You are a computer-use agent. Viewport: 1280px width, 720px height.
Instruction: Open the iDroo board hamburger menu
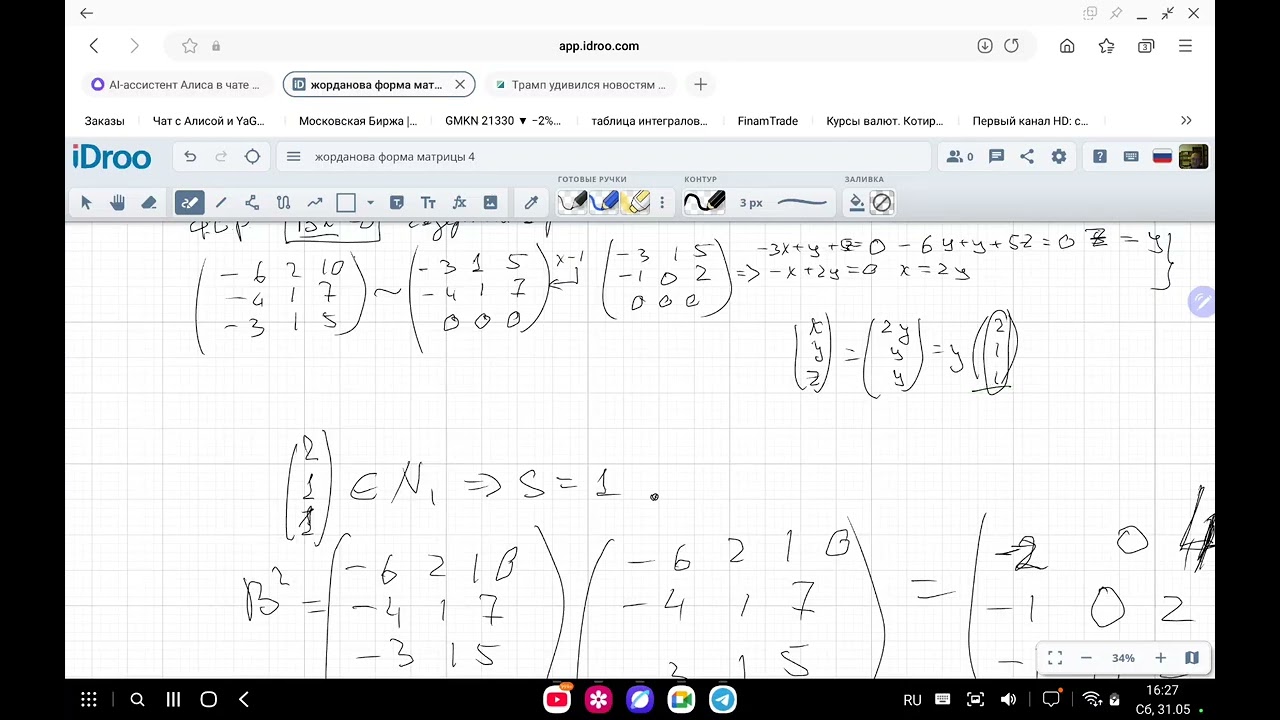click(x=293, y=157)
